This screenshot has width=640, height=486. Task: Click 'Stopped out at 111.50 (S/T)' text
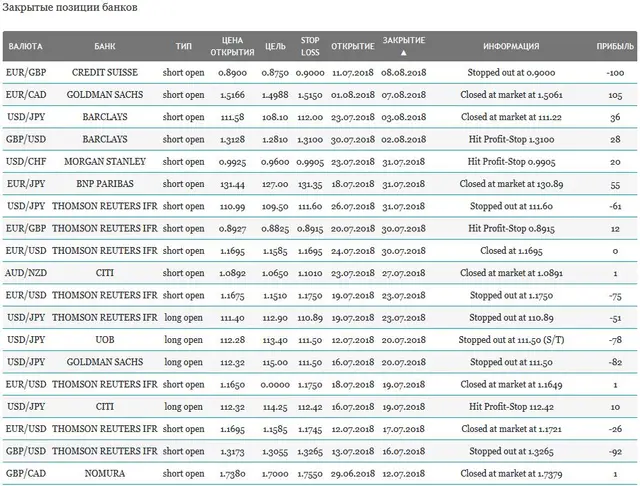511,340
